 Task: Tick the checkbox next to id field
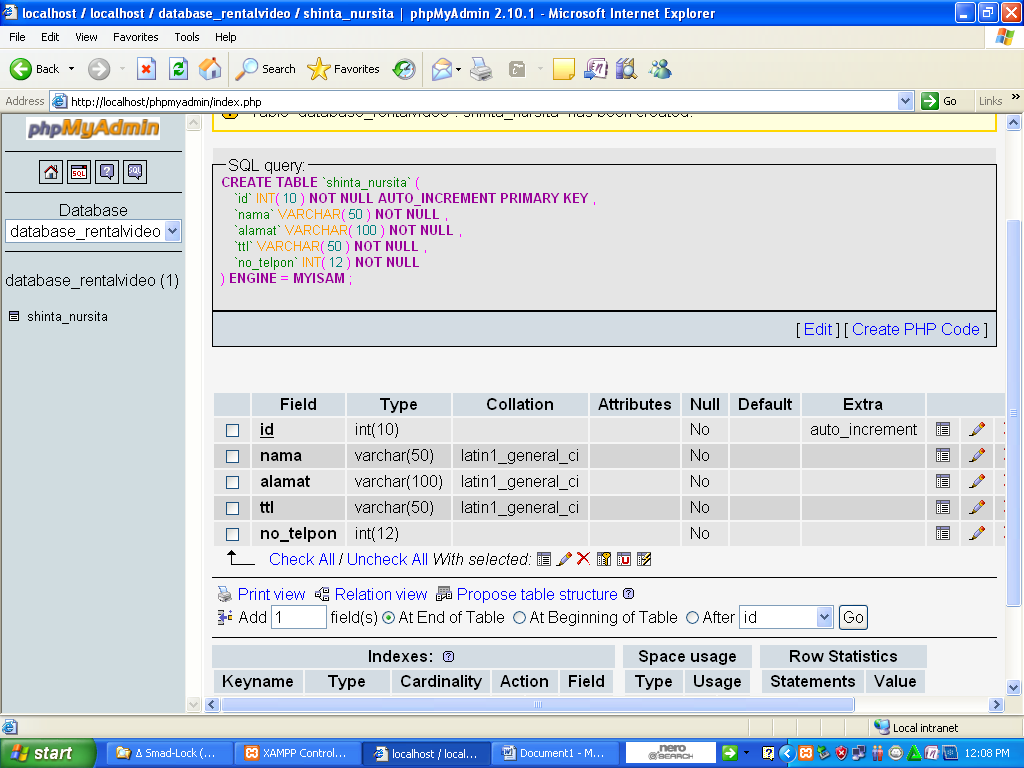[233, 430]
